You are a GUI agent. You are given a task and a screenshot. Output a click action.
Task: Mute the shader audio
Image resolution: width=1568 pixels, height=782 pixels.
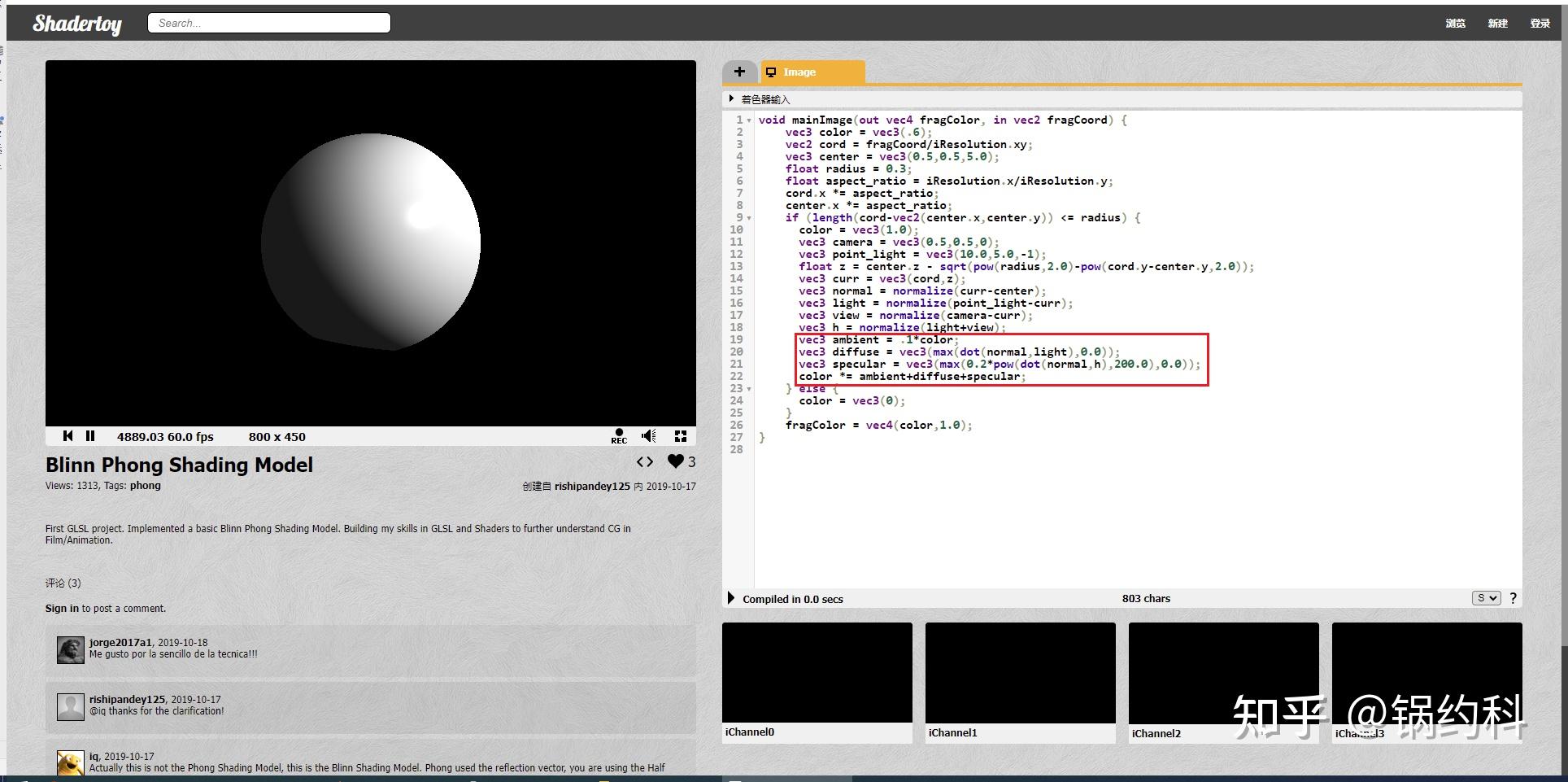tap(648, 436)
